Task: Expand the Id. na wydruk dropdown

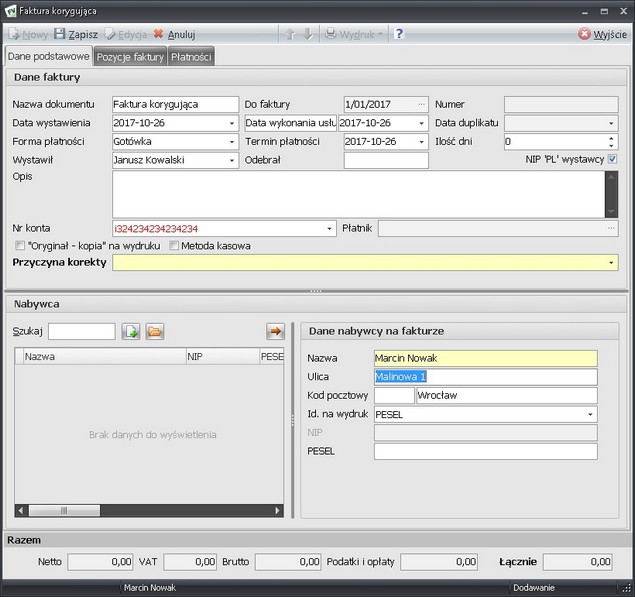Action: (x=590, y=414)
